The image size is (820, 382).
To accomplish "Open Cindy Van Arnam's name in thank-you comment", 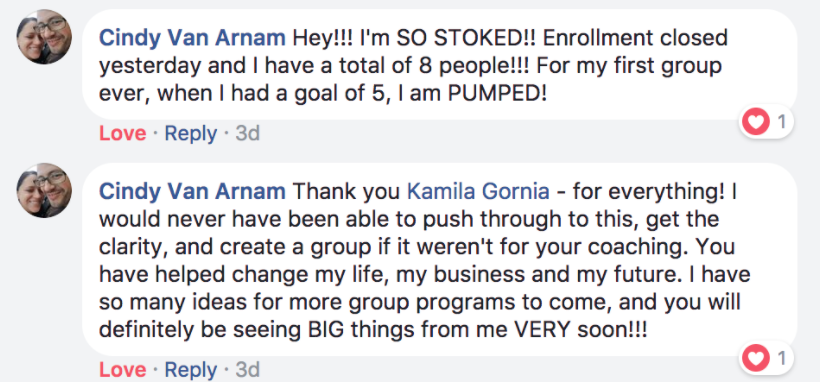I will point(192,192).
